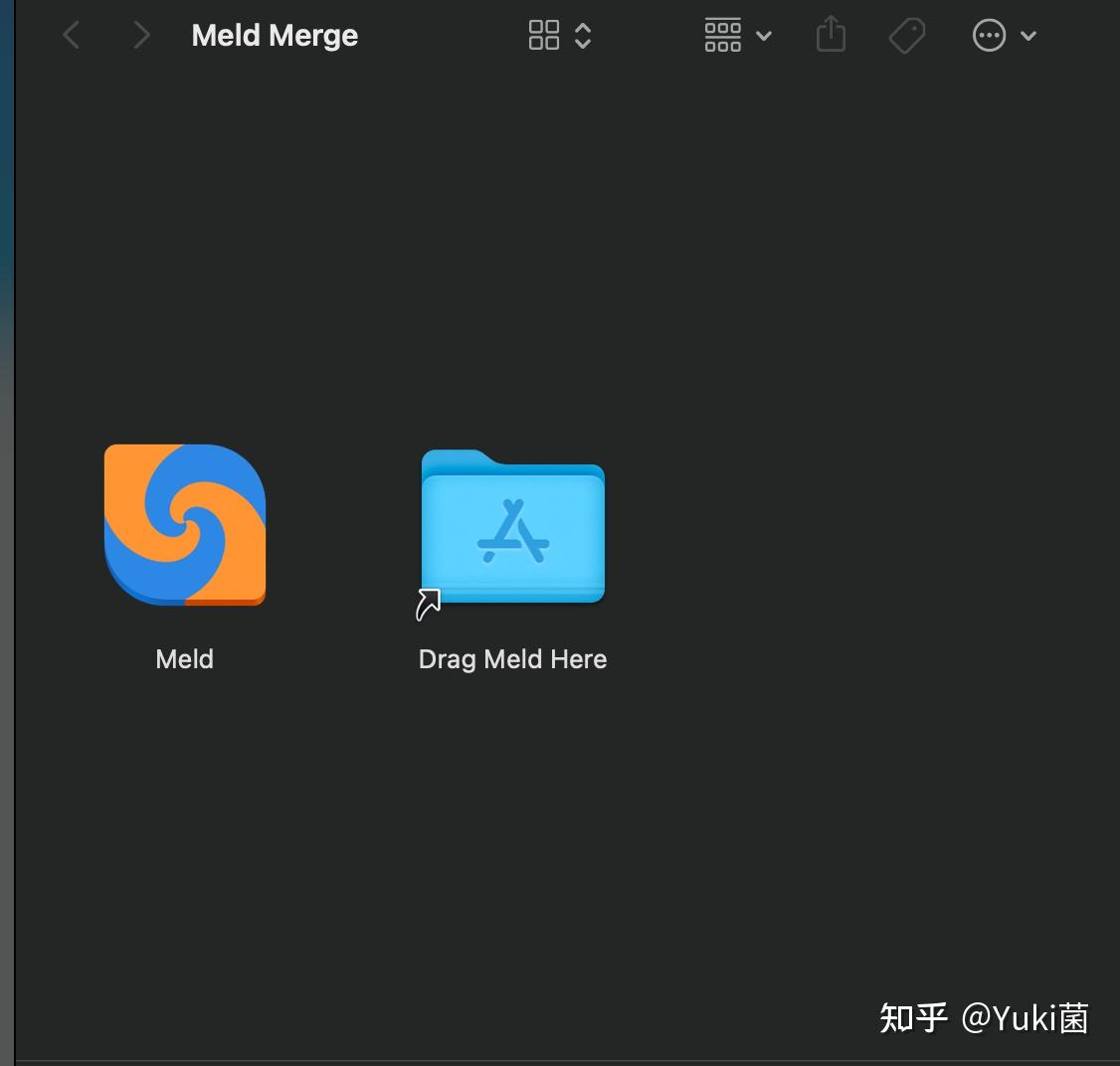Click the Tags icon in the toolbar

click(906, 35)
